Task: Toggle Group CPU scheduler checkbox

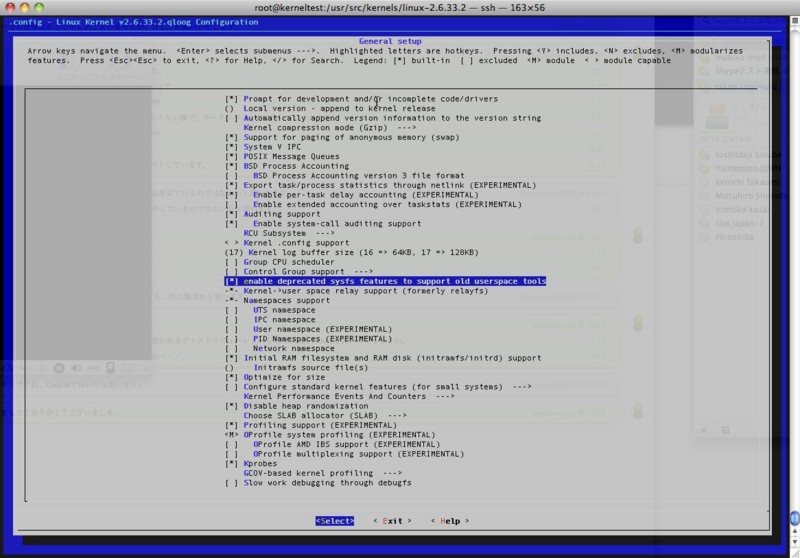Action: tap(231, 262)
